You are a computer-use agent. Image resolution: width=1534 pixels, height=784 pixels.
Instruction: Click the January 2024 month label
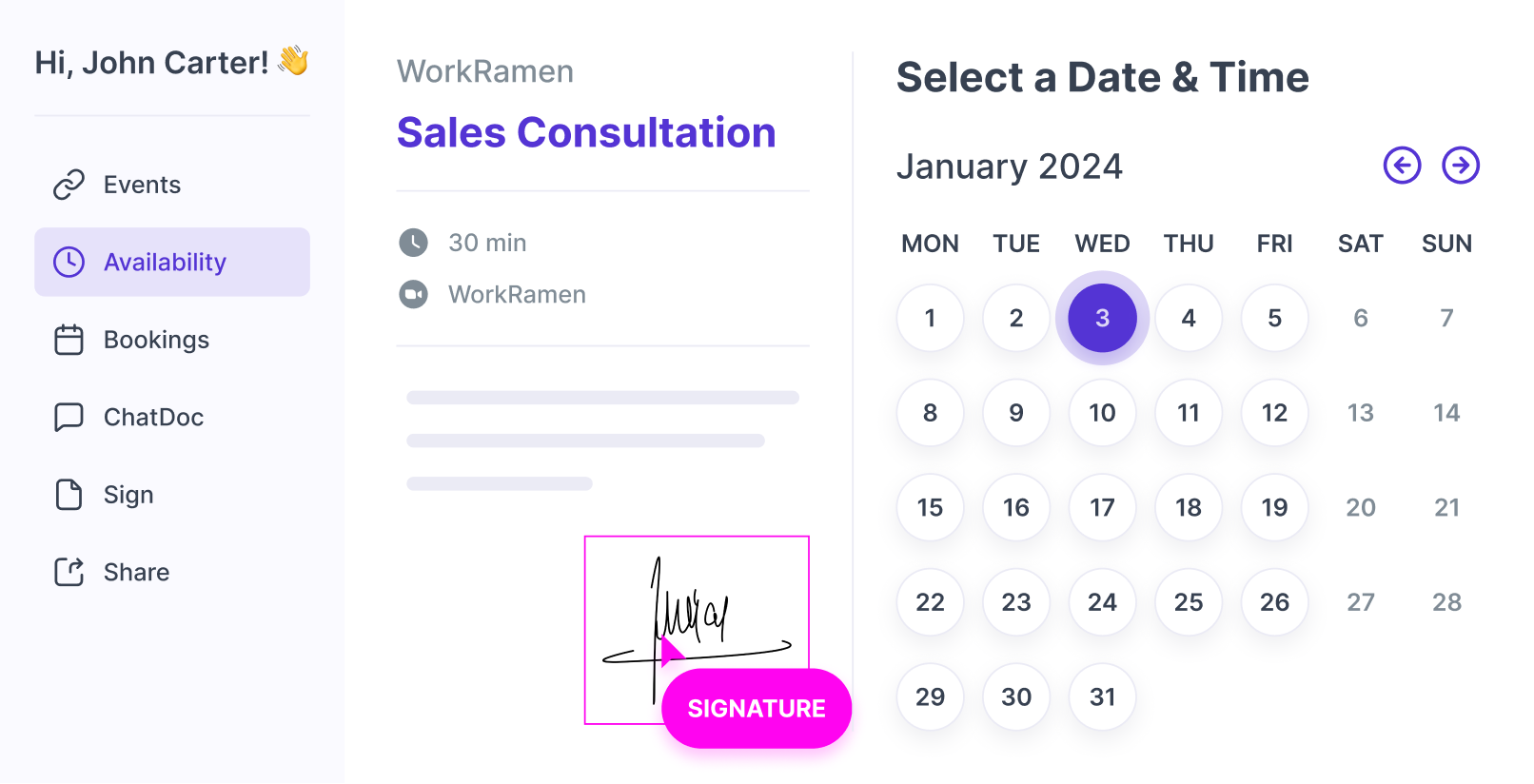point(1011,166)
